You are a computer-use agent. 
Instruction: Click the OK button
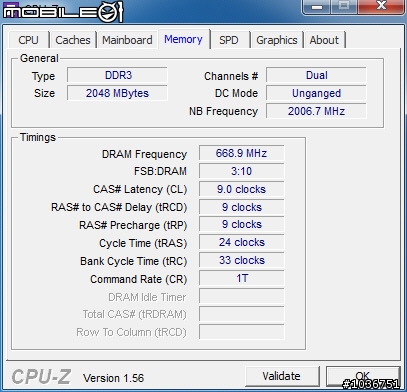coord(363,376)
